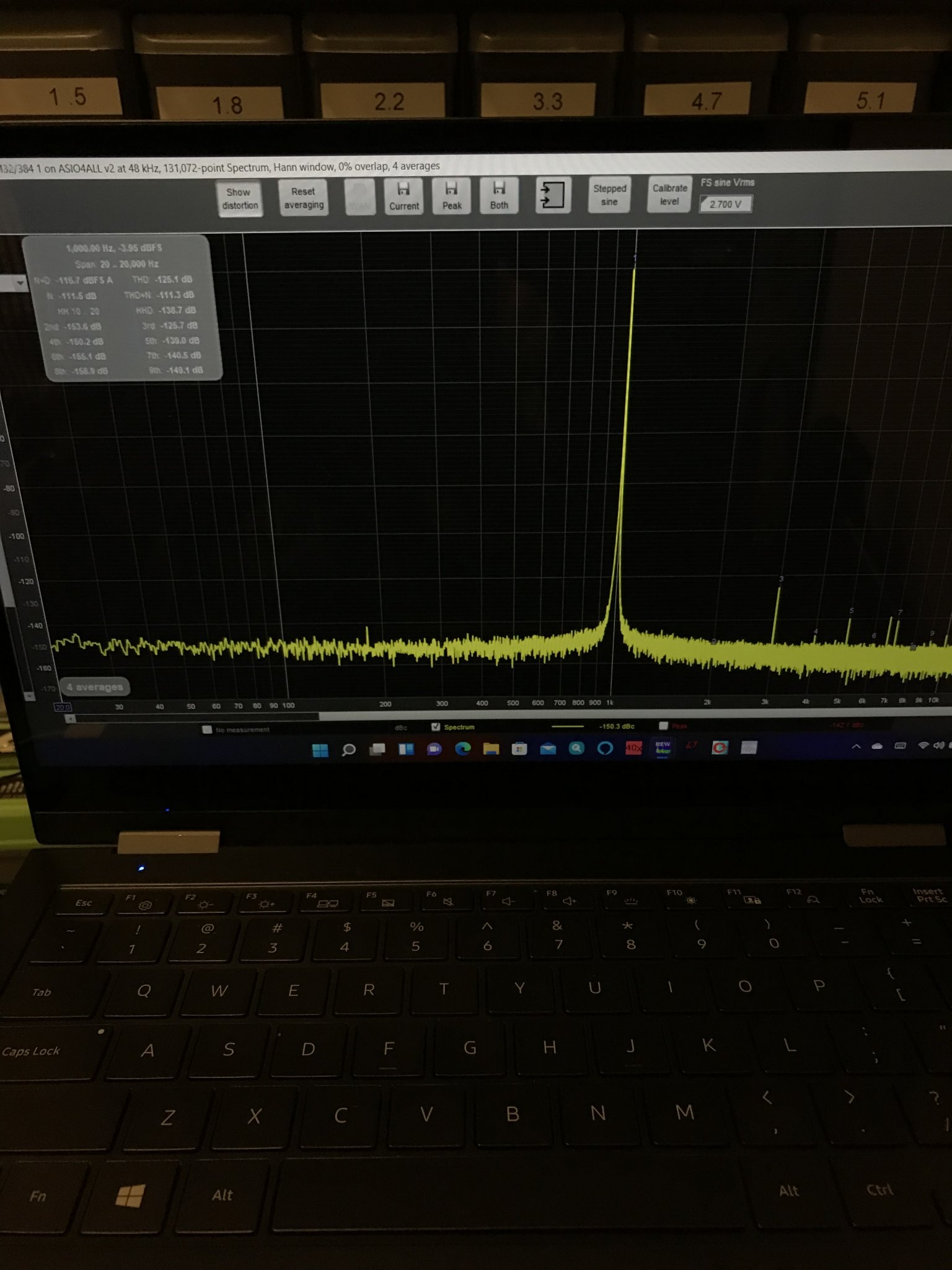This screenshot has width=952, height=1270.
Task: Click the Save Both traces icon
Action: click(499, 195)
